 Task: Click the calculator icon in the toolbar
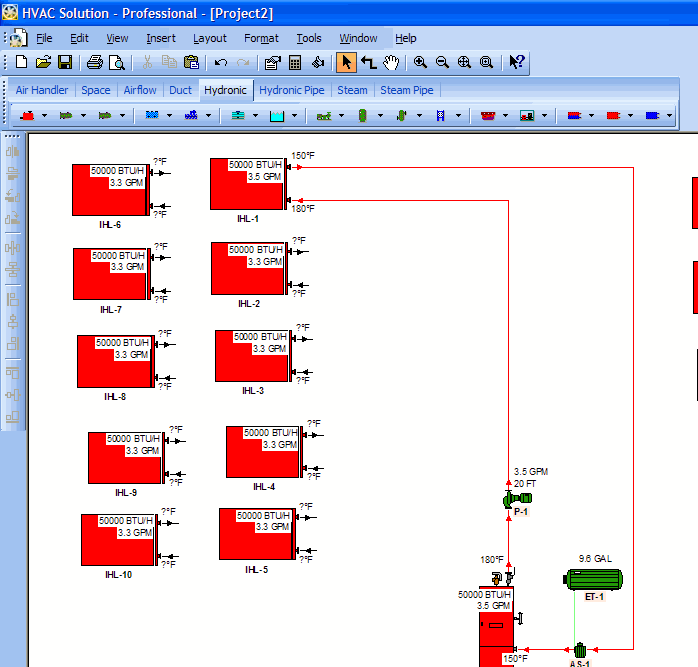[x=295, y=62]
